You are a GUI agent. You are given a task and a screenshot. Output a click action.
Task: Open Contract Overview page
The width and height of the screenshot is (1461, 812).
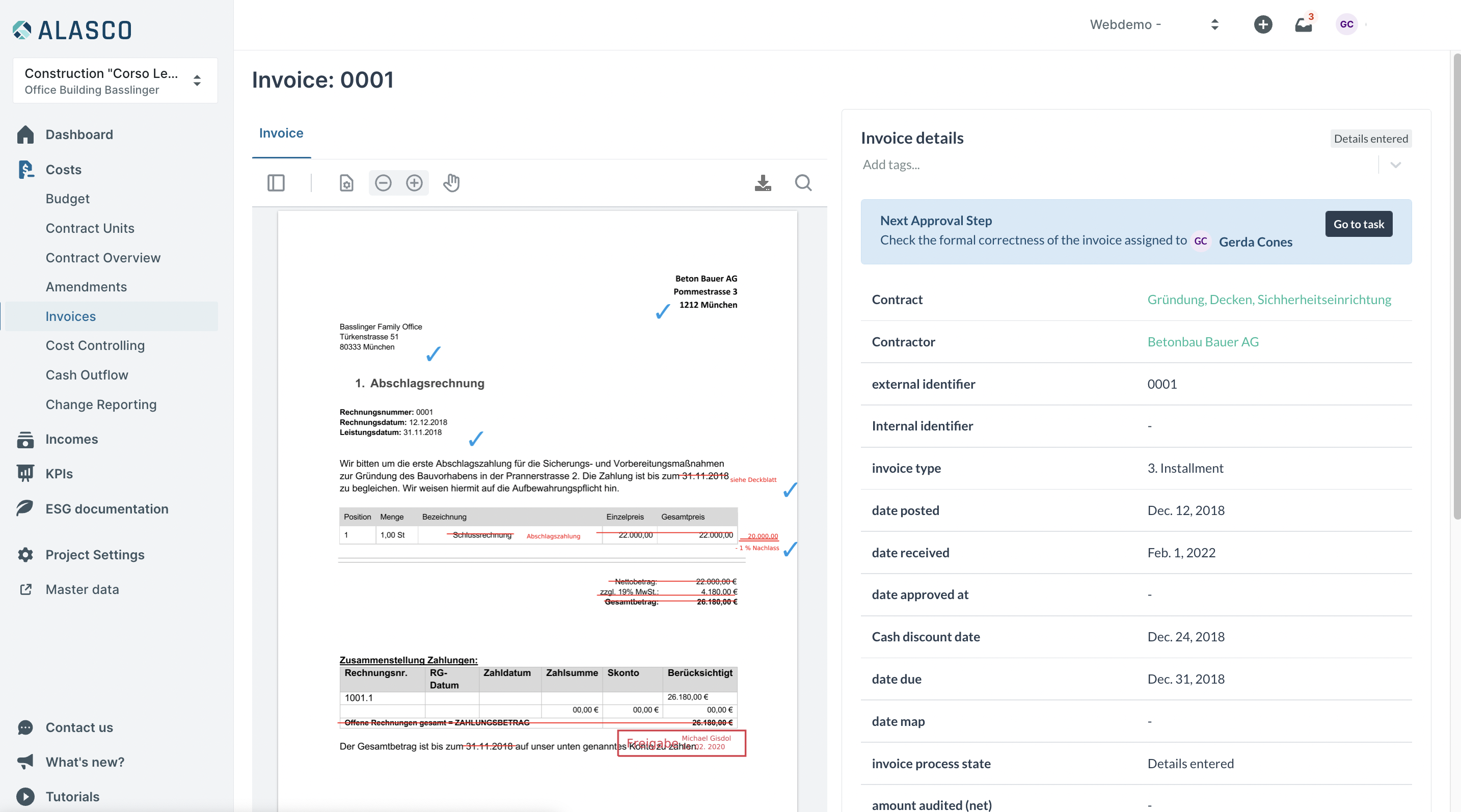click(103, 257)
